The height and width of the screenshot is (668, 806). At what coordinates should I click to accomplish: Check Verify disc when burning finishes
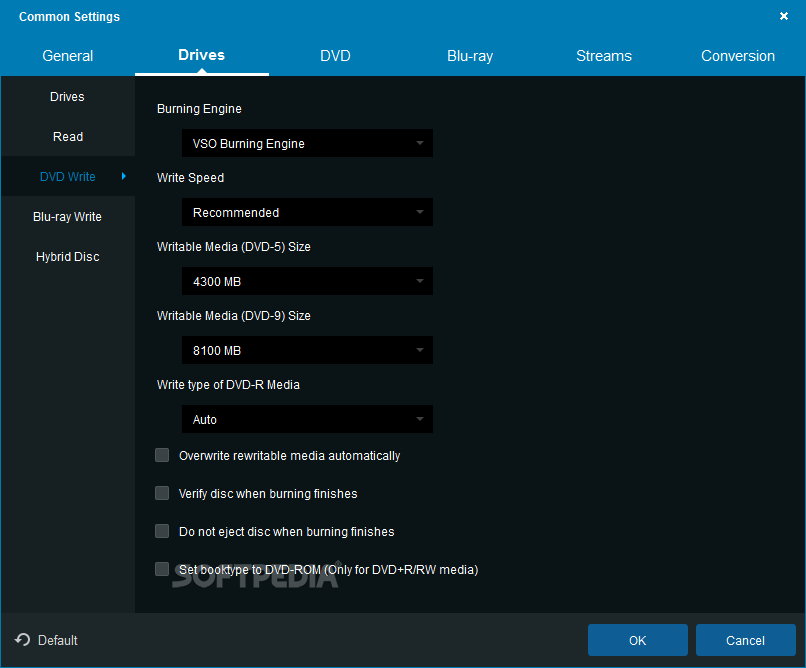162,493
